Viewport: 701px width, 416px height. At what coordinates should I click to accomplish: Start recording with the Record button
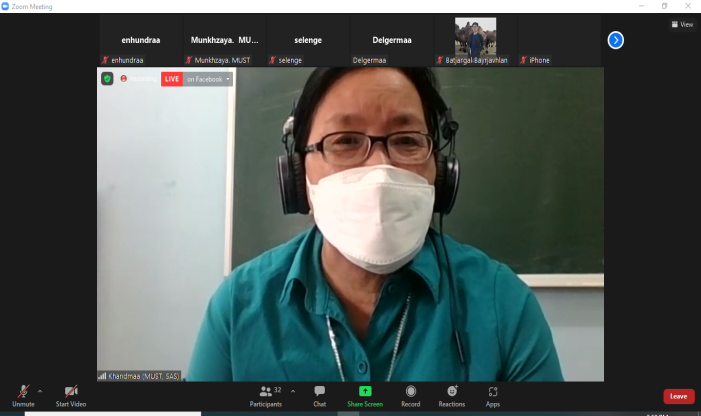tap(410, 396)
